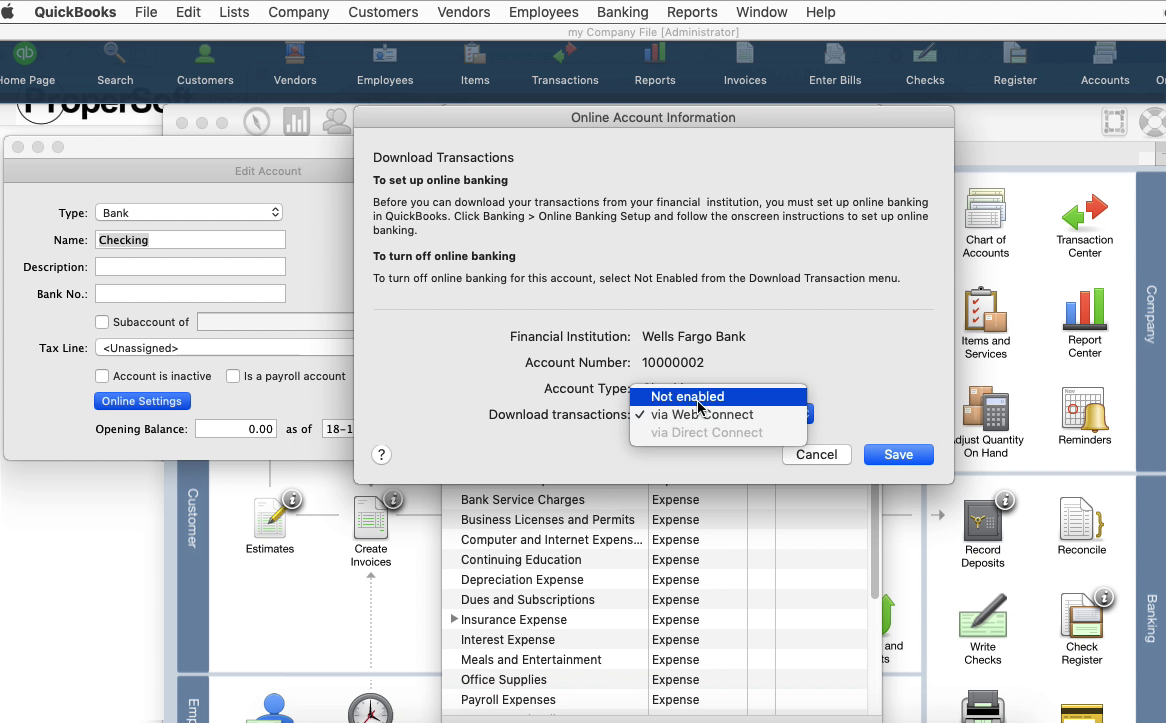Toggle Account is inactive checkbox
Screen dimensions: 1166x723
(x=102, y=376)
